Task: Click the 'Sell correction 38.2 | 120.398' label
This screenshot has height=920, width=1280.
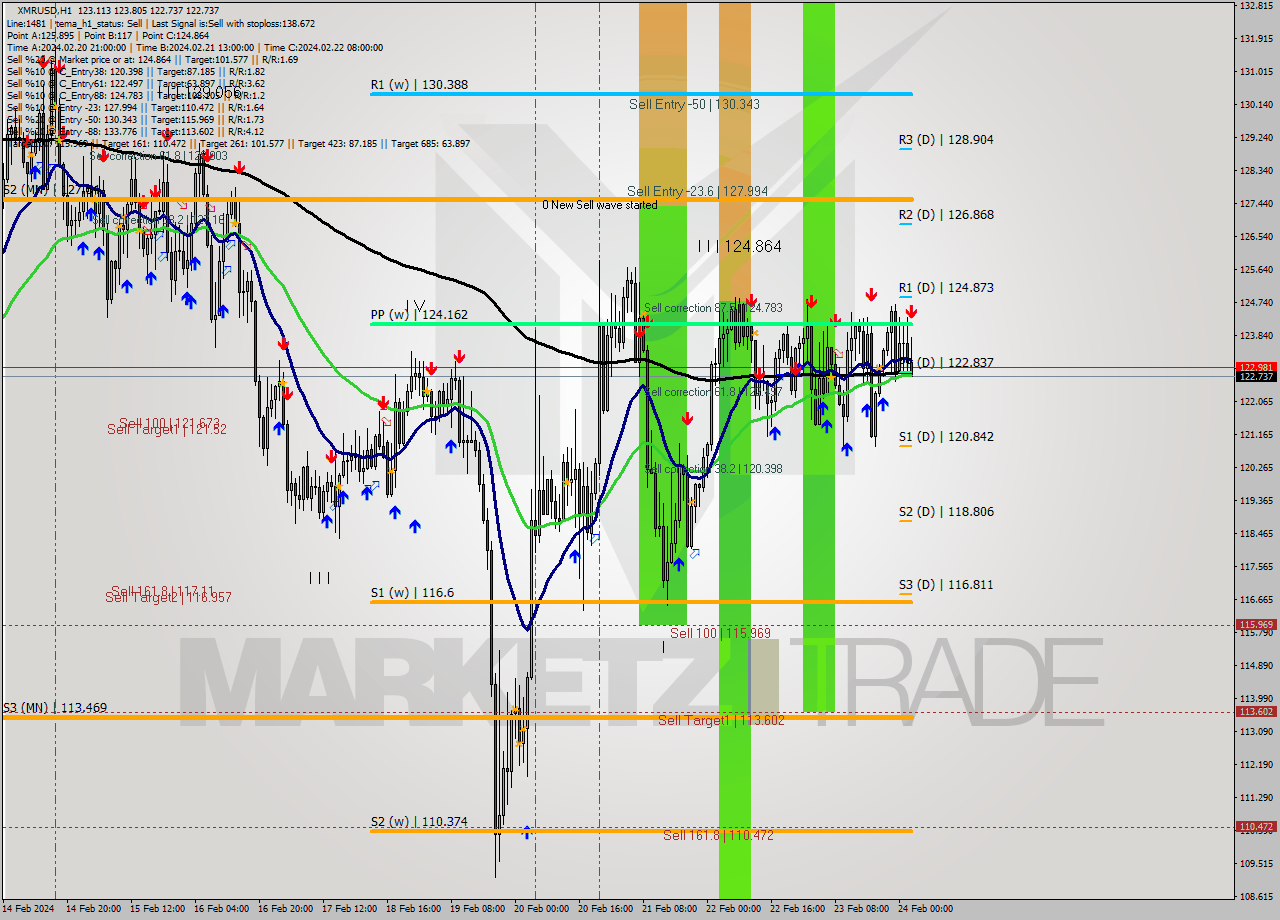Action: 714,468
